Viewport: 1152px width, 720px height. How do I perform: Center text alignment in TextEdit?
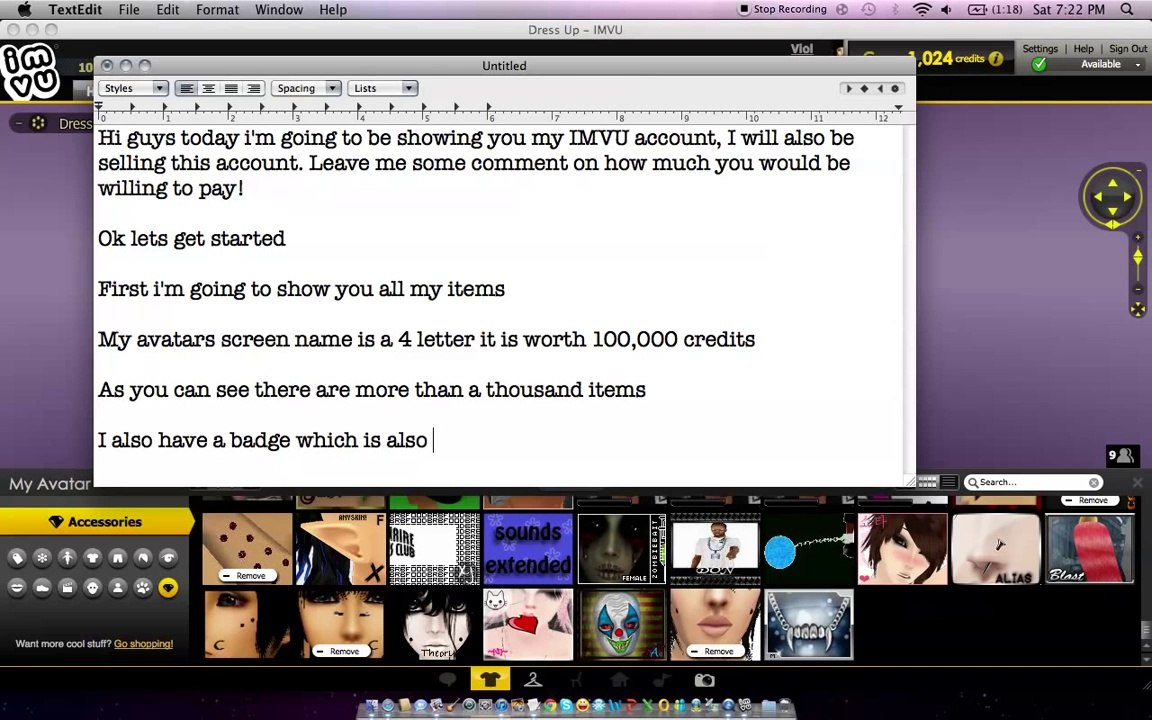(x=209, y=88)
